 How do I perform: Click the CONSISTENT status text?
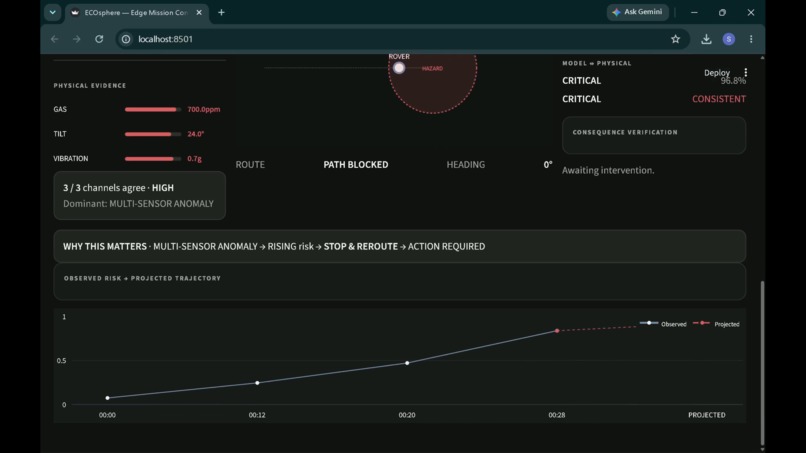(x=719, y=99)
